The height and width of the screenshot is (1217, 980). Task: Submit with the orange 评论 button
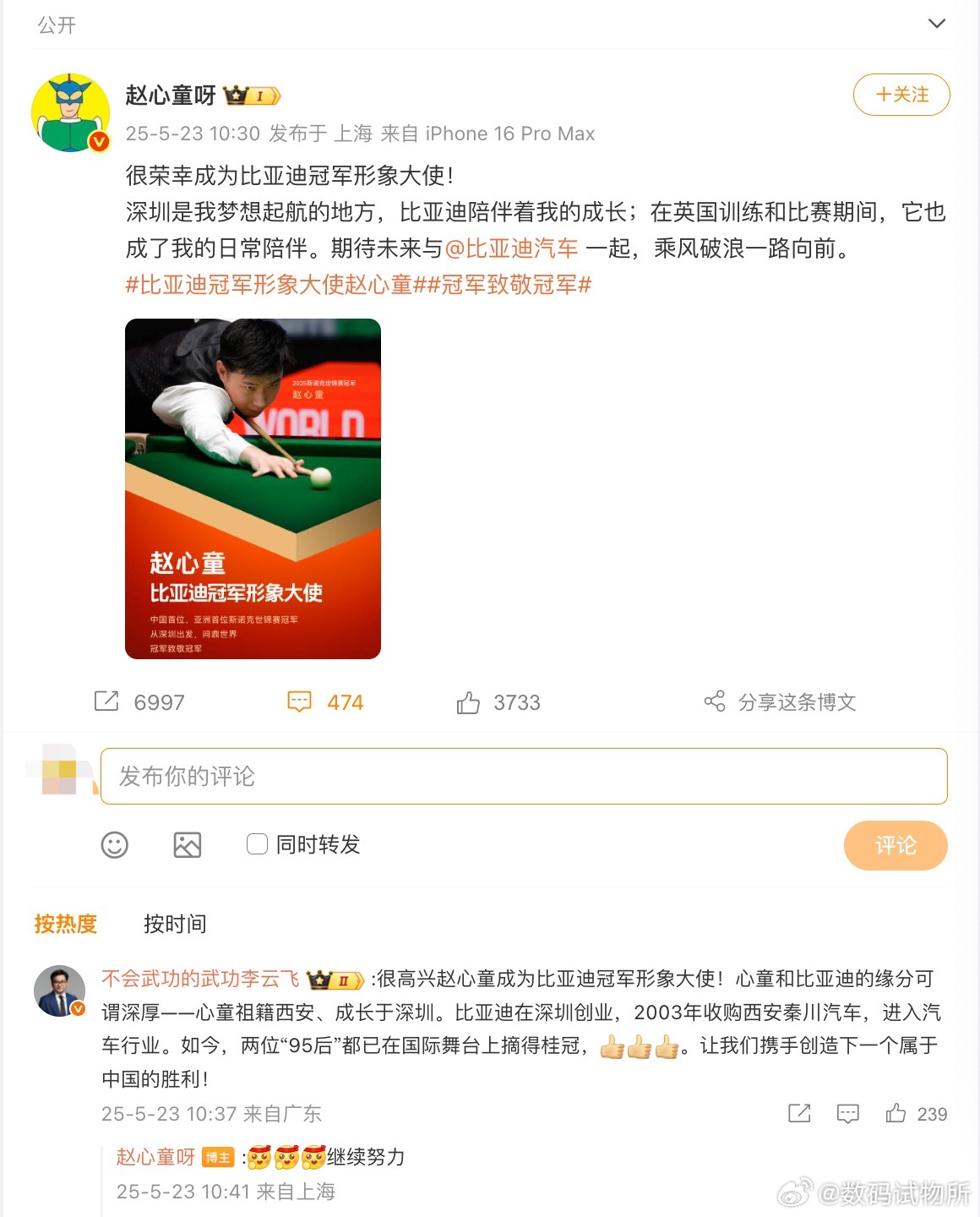coord(896,845)
